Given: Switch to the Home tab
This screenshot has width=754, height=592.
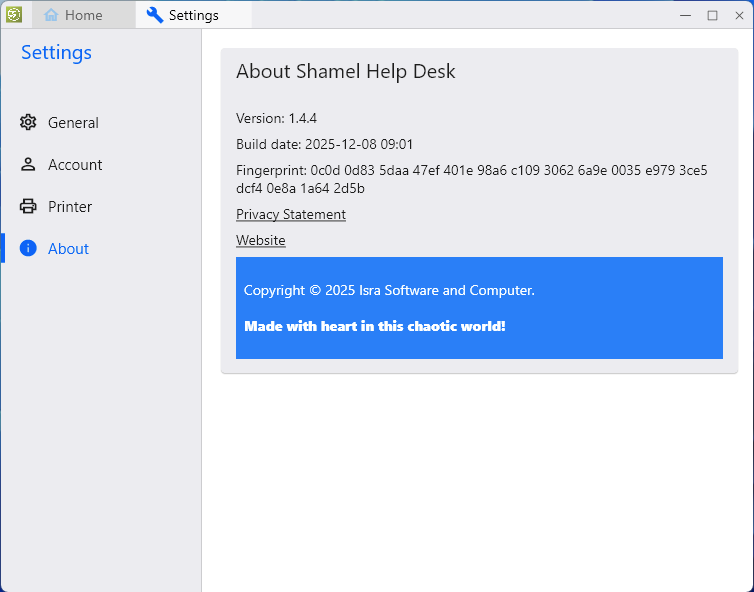Looking at the screenshot, I should (83, 15).
